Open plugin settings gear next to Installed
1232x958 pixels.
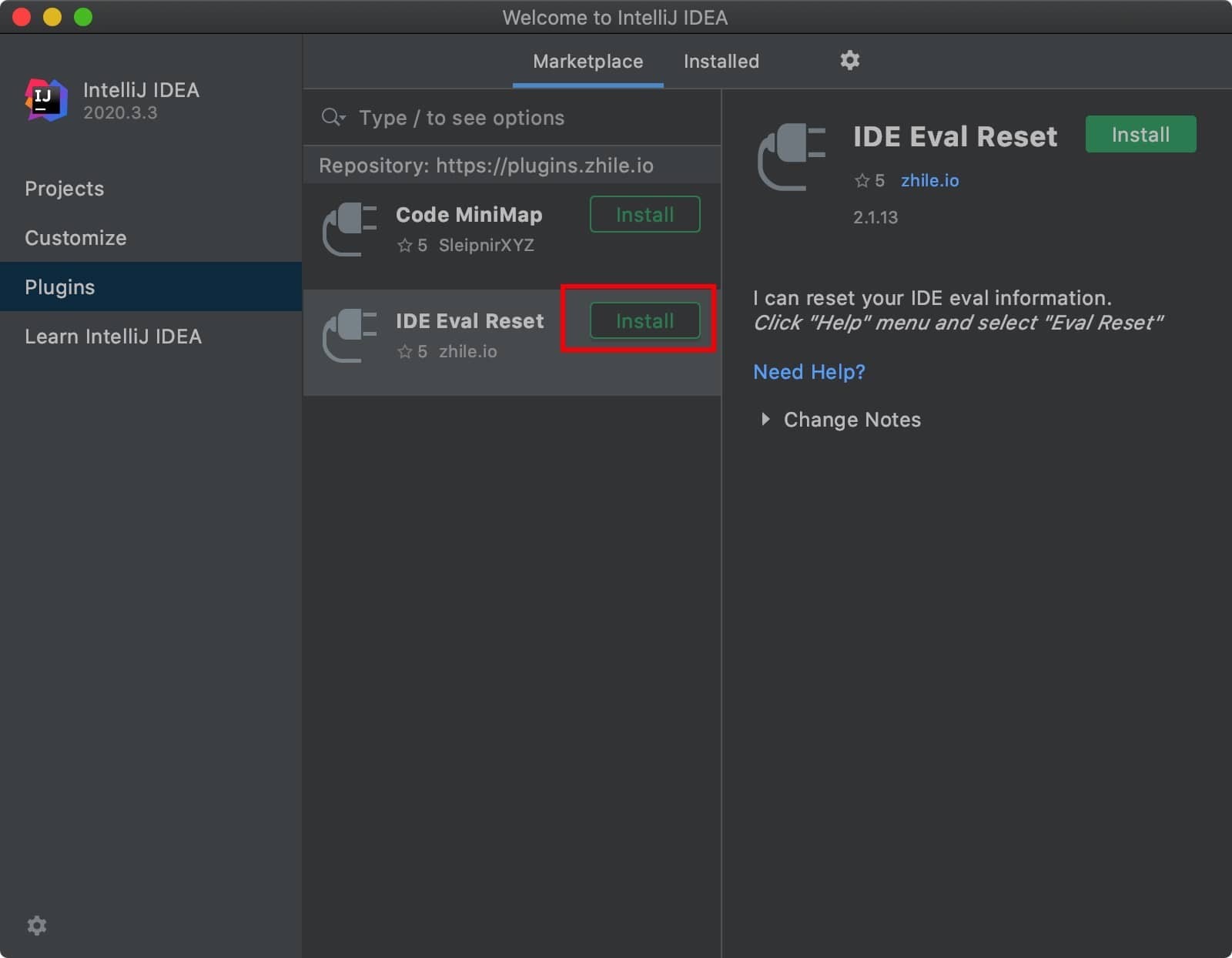pos(849,60)
